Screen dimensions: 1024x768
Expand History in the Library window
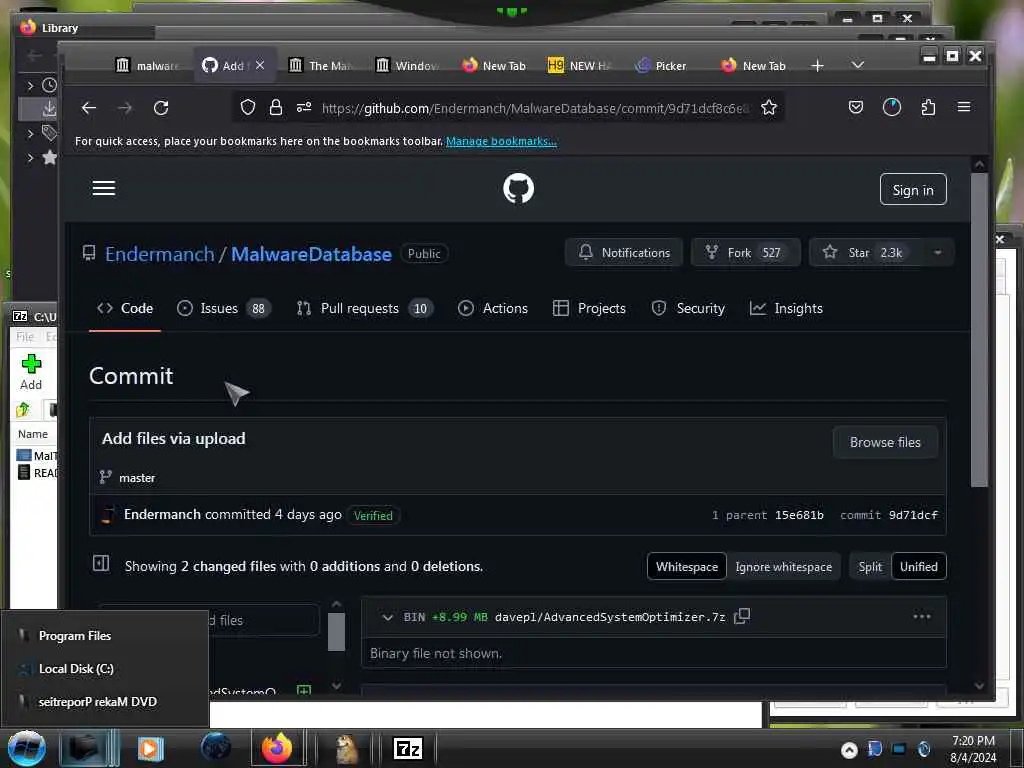click(30, 85)
